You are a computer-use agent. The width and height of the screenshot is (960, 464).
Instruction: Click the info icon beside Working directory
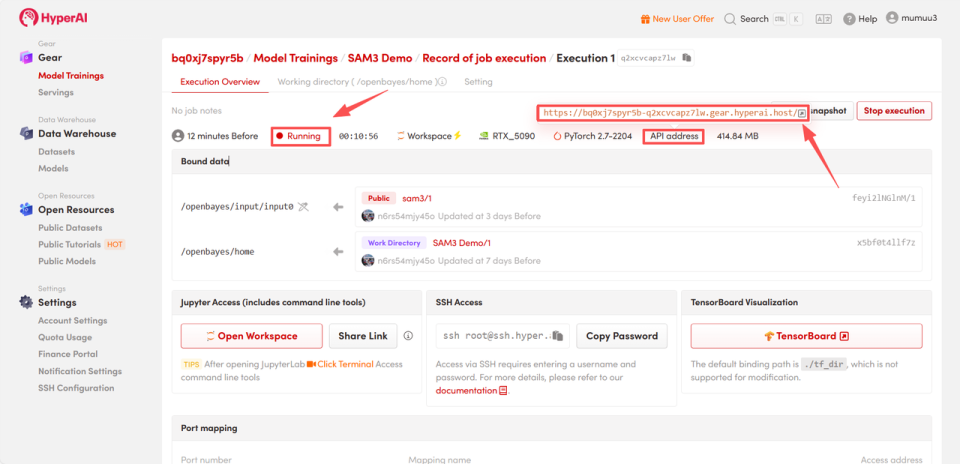[x=442, y=81]
